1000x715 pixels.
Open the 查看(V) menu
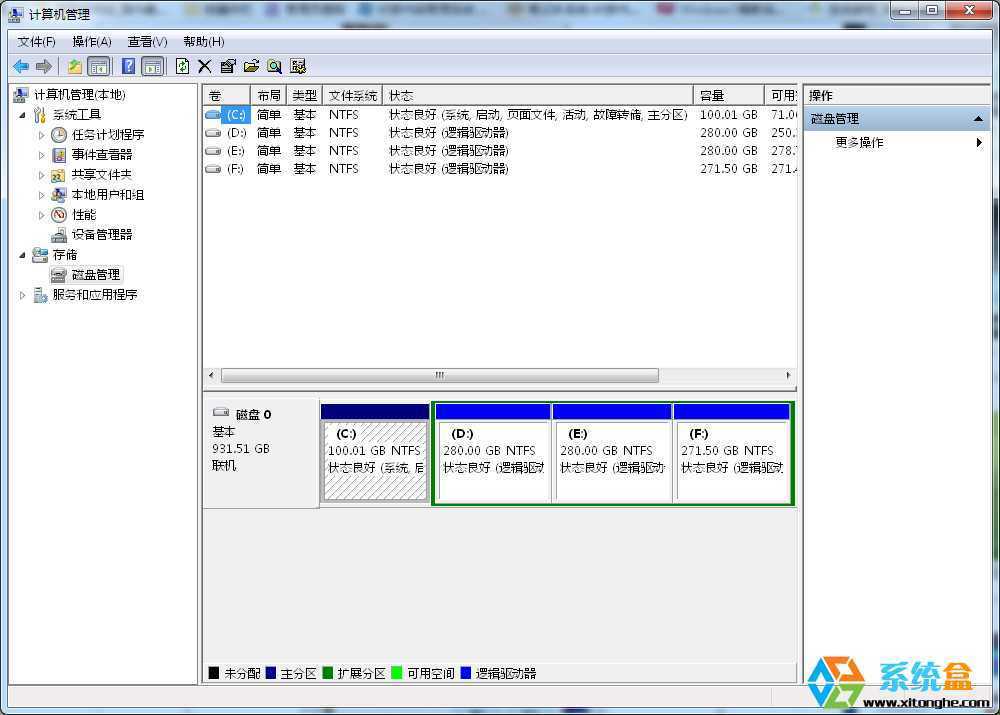coord(147,42)
